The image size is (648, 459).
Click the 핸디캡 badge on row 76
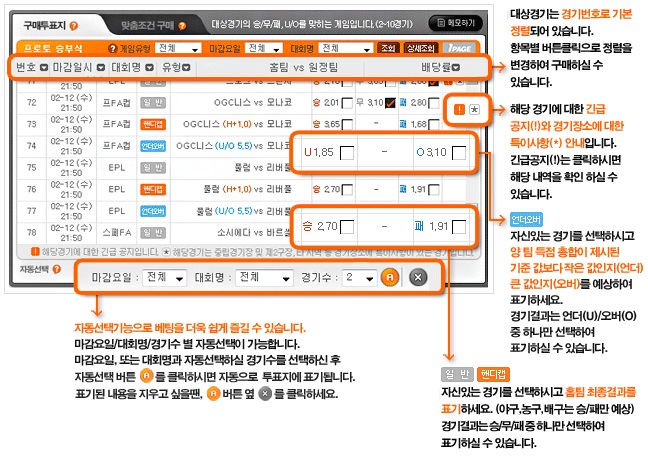click(x=153, y=189)
